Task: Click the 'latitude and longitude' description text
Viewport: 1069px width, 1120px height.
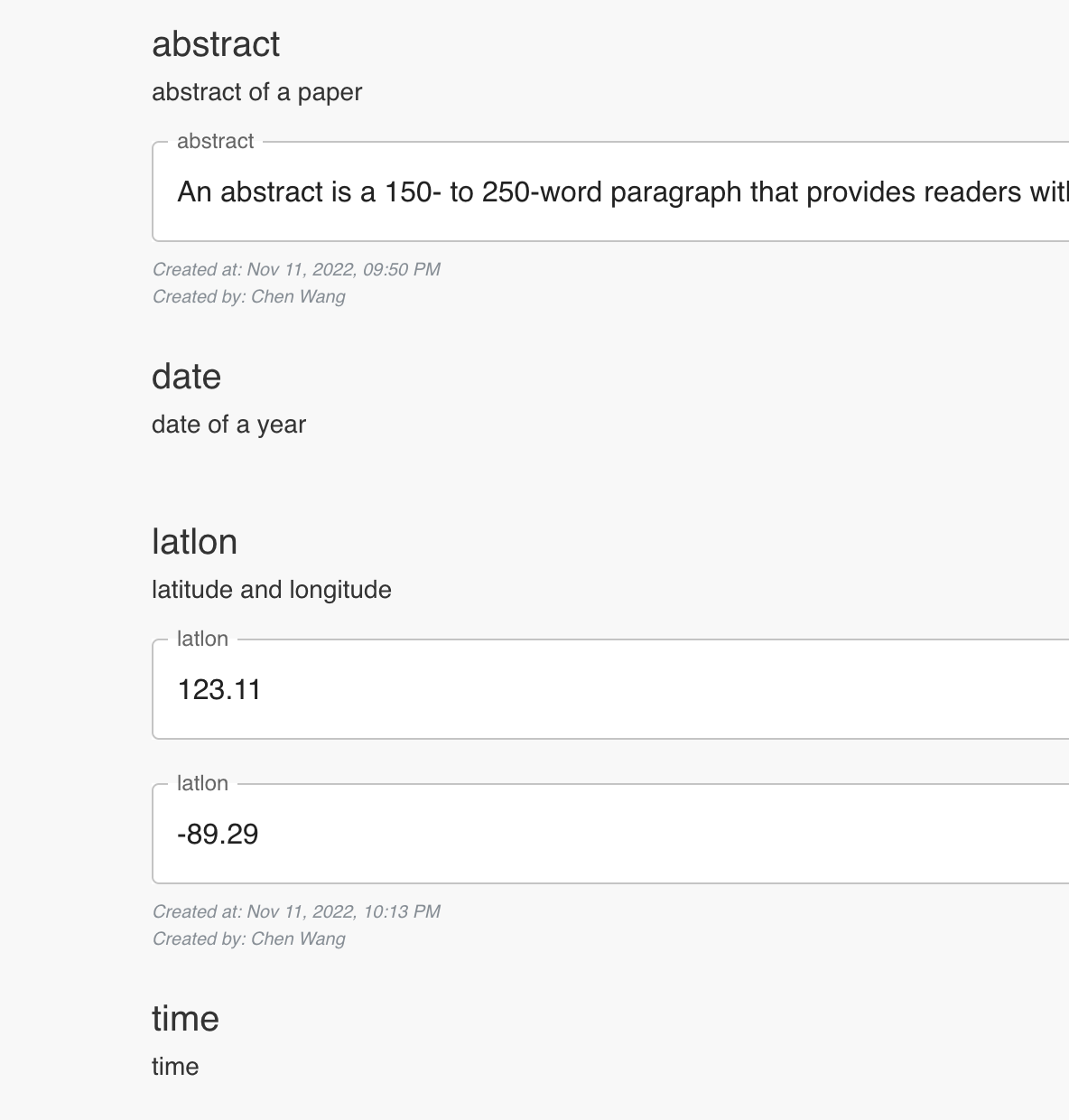Action: click(272, 589)
